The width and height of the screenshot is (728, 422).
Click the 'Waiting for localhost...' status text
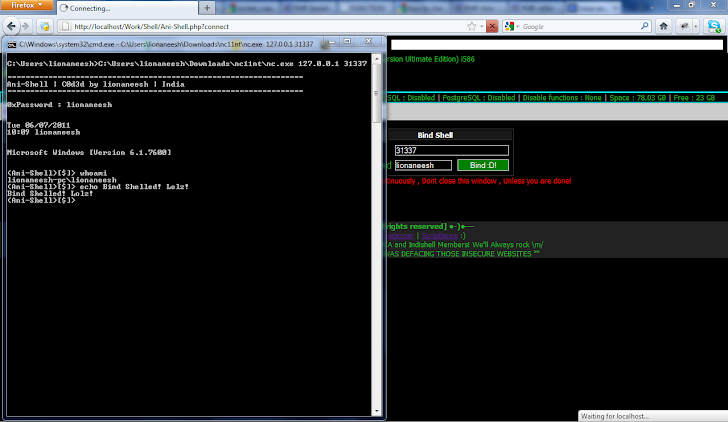(x=614, y=416)
